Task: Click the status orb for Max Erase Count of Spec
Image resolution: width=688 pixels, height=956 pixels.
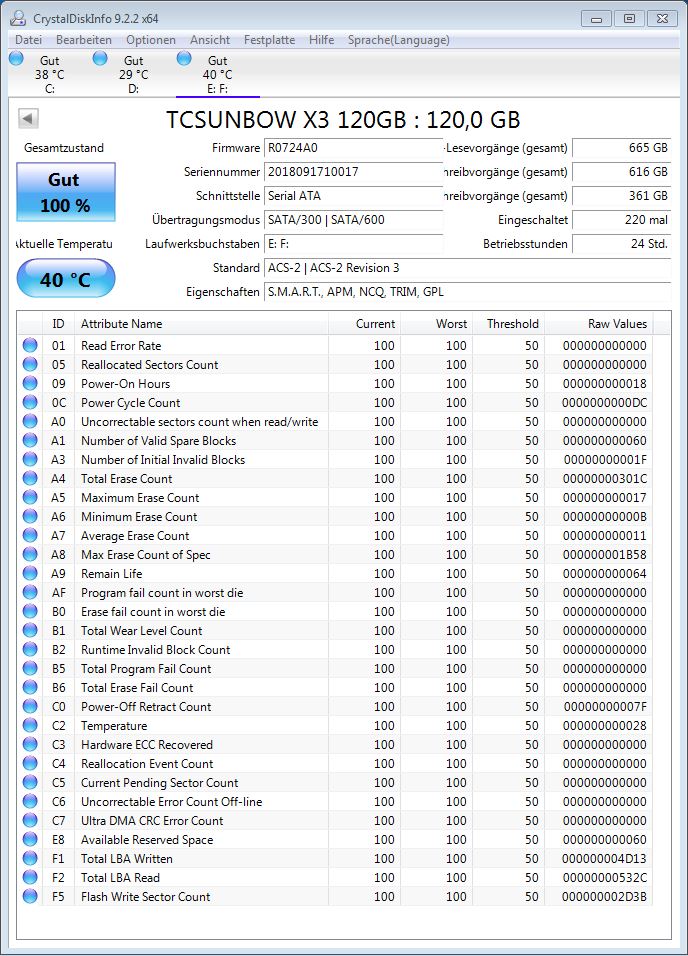Action: coord(30,554)
